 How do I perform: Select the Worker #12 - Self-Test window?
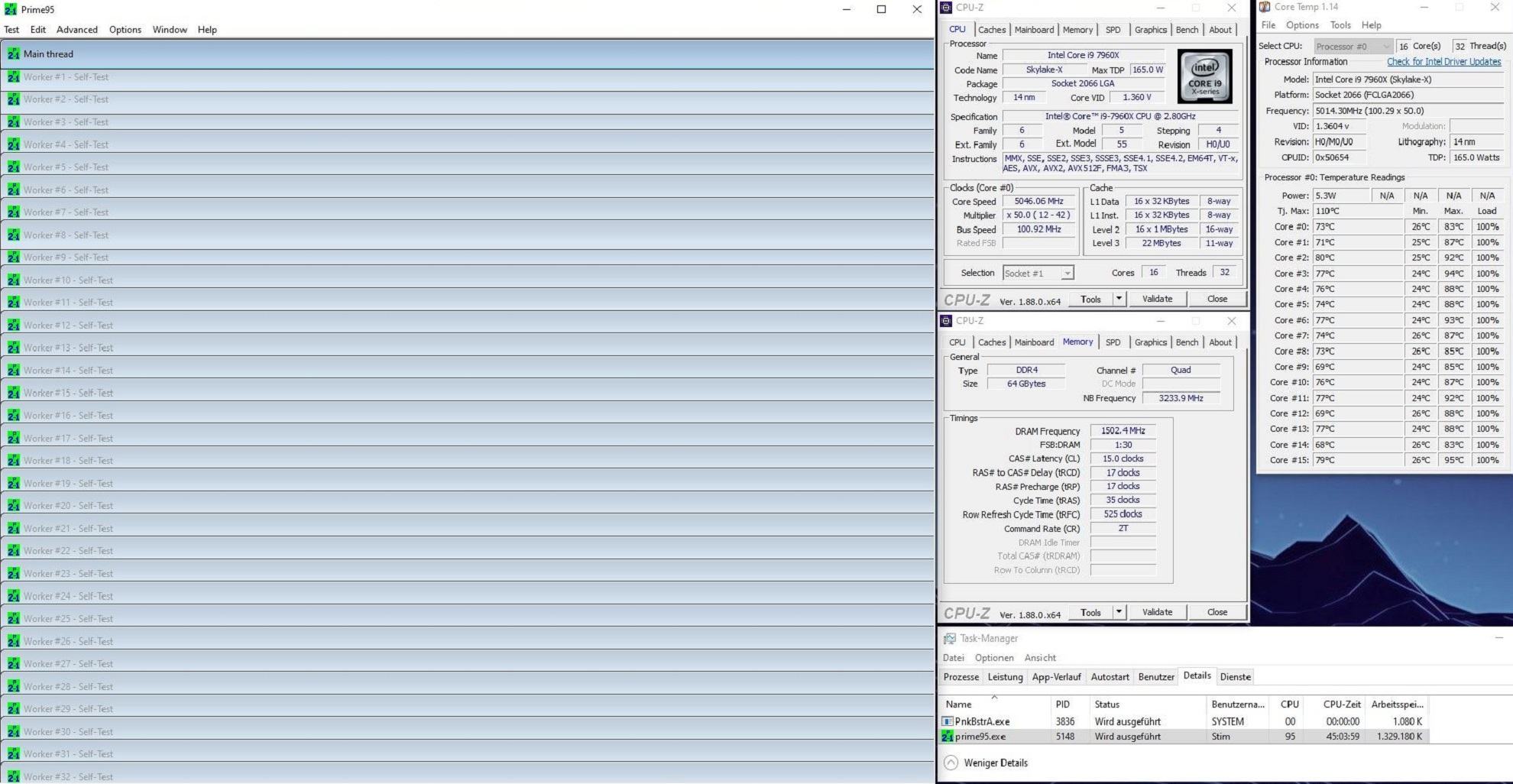467,325
